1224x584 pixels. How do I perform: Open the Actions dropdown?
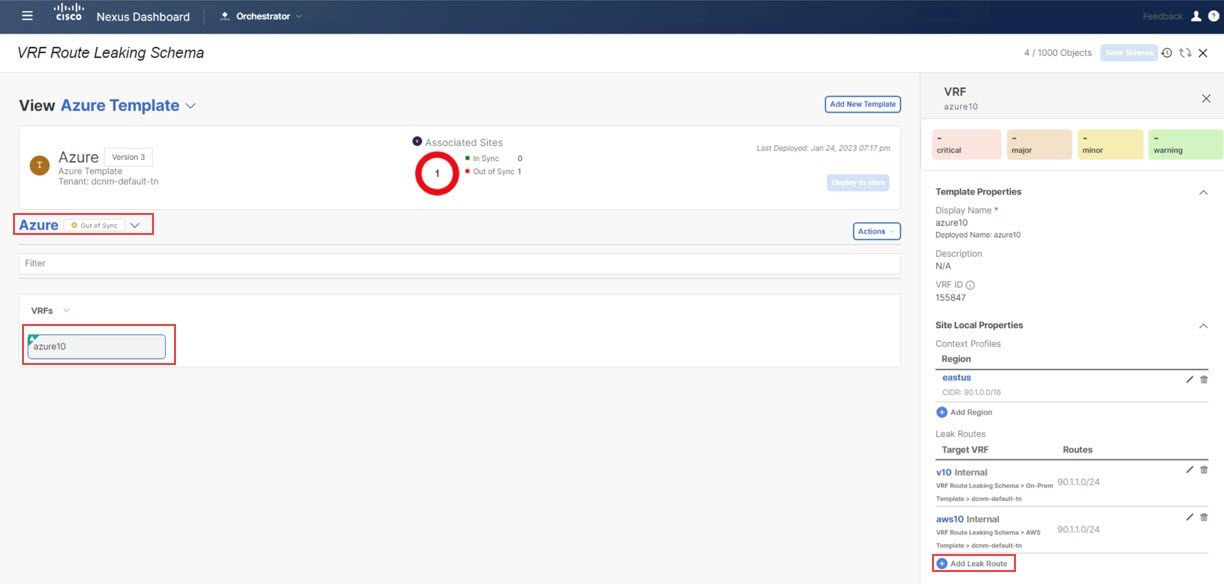point(877,231)
